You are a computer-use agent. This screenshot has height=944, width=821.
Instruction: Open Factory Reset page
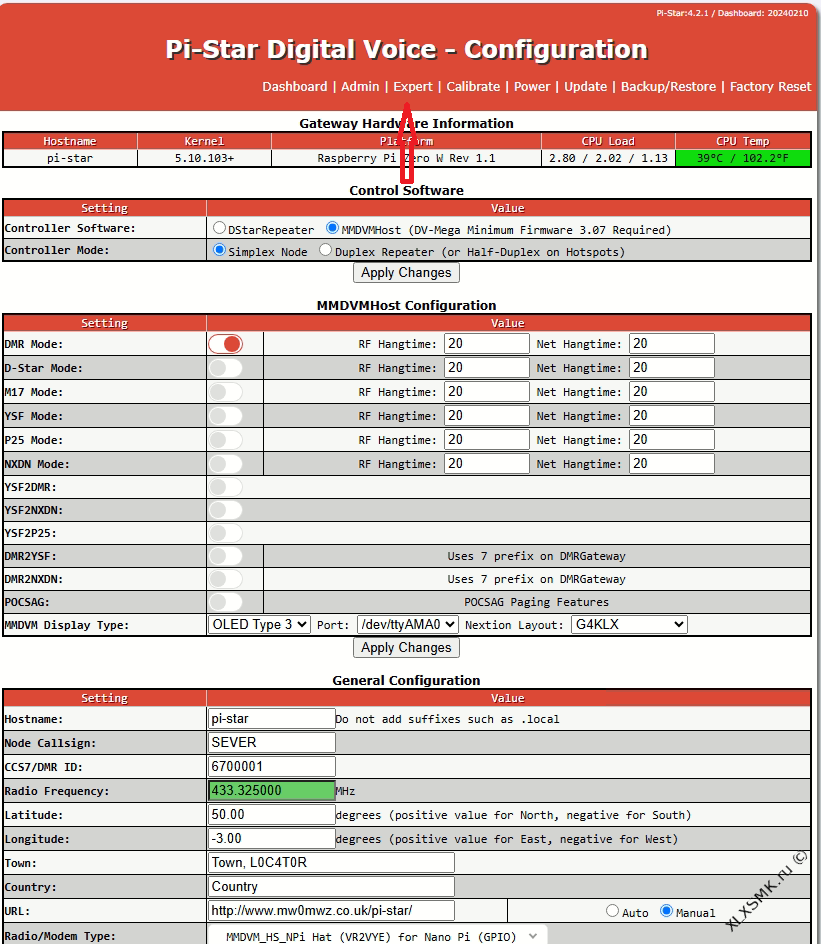pos(770,87)
